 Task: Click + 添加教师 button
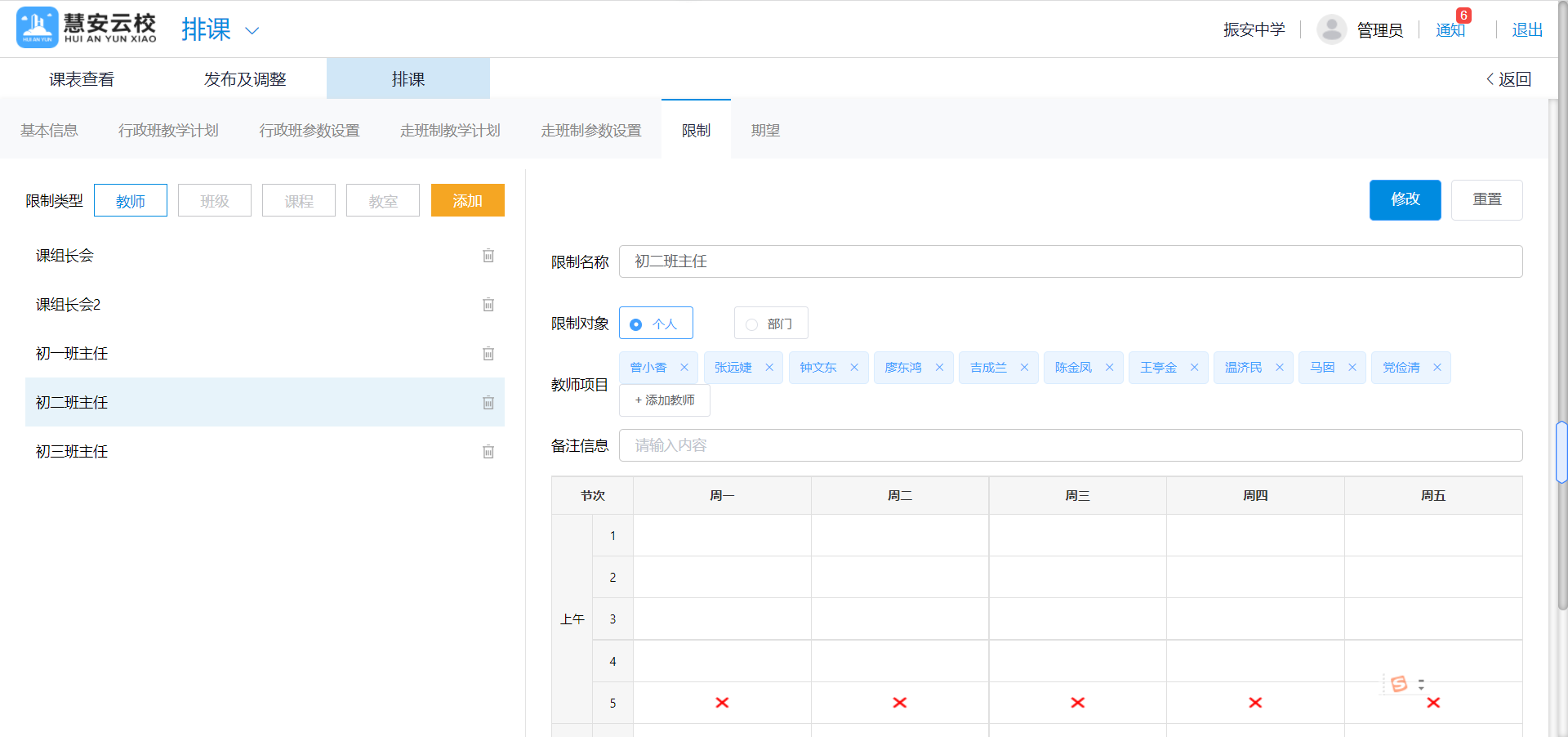tap(665, 400)
